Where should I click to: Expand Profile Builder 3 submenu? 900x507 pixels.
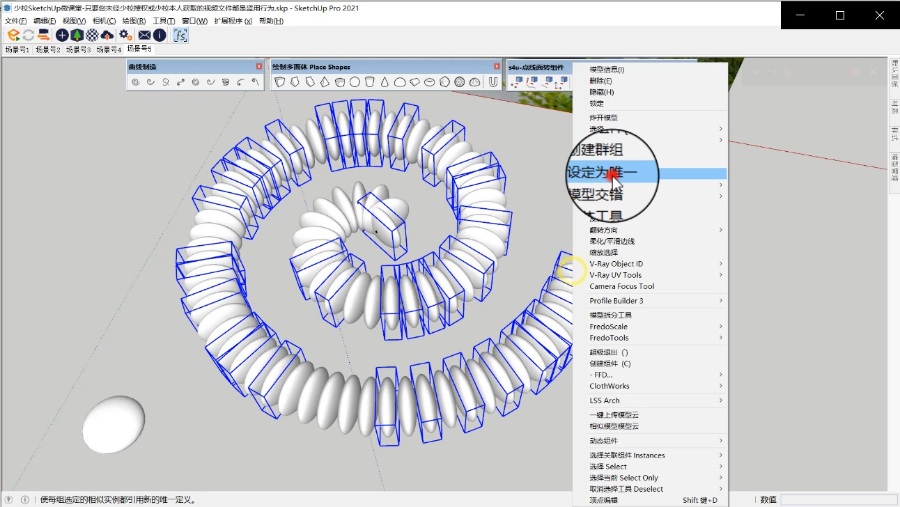tap(650, 301)
